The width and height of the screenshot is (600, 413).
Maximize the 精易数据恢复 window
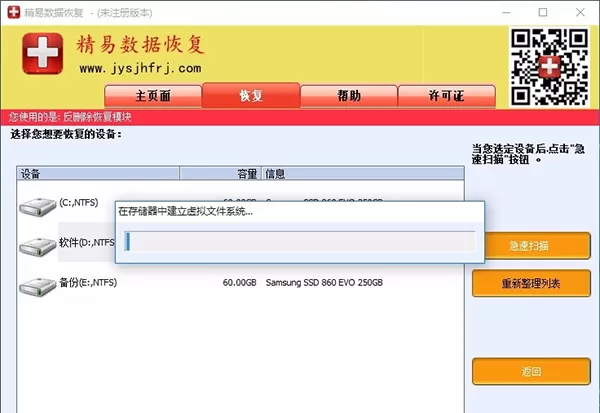point(543,12)
